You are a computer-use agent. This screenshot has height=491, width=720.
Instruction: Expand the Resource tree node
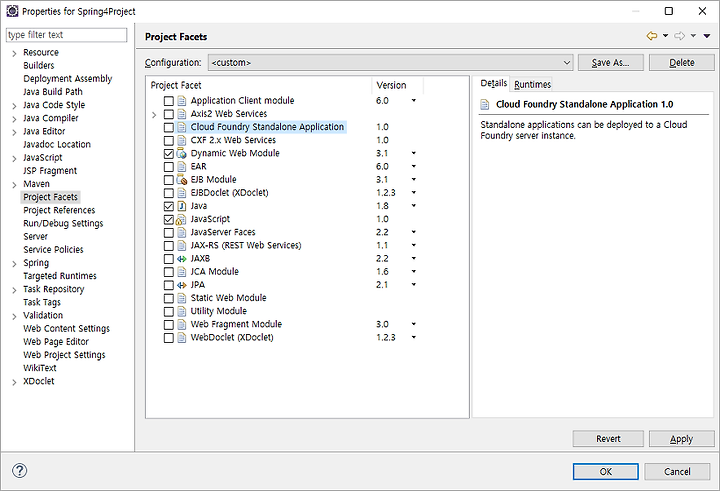pos(14,53)
